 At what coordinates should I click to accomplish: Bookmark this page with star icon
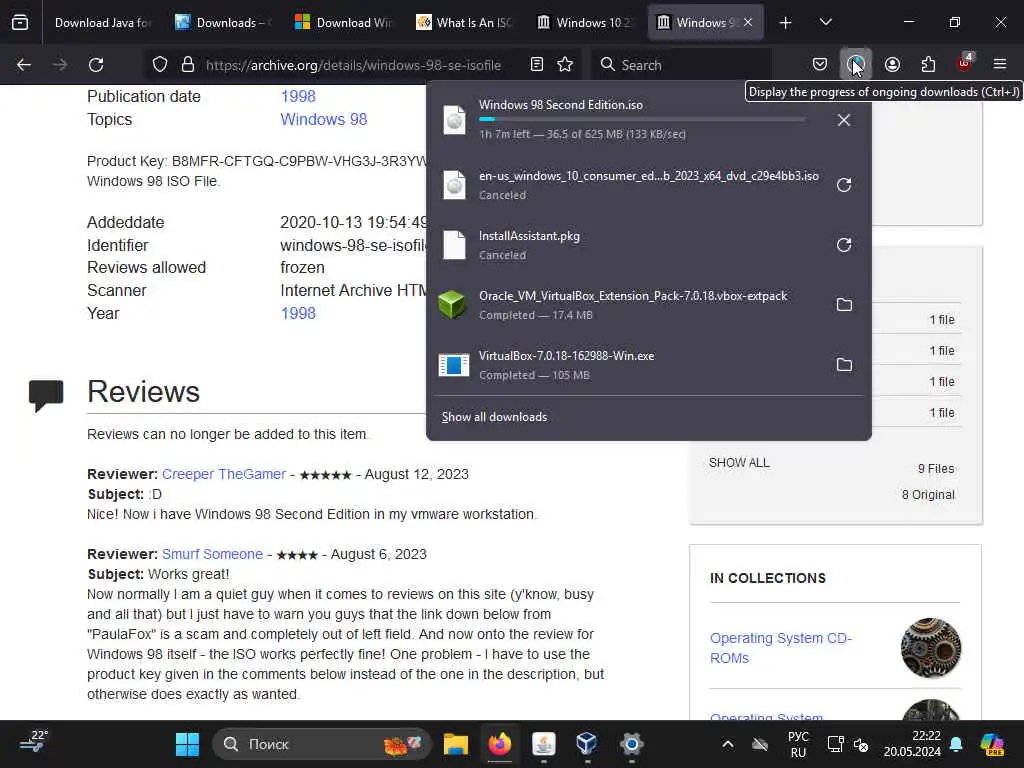click(x=565, y=65)
